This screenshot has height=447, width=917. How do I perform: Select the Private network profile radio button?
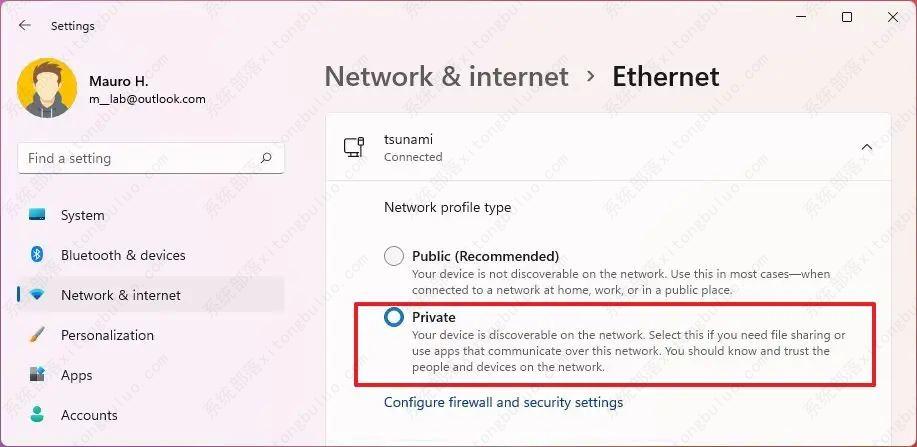point(394,317)
